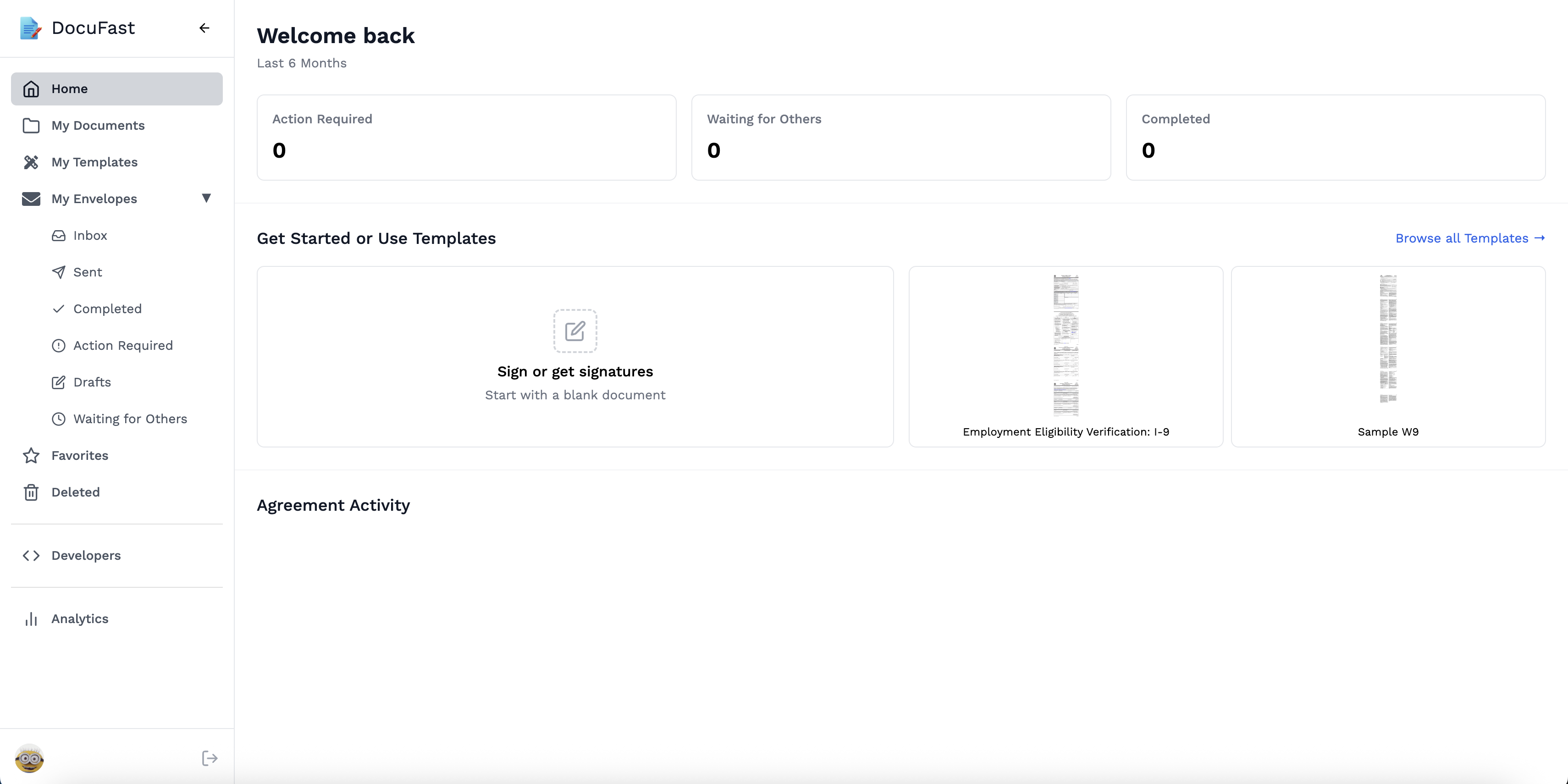The image size is (1568, 784).
Task: Open Favorites via the star icon
Action: coord(31,456)
